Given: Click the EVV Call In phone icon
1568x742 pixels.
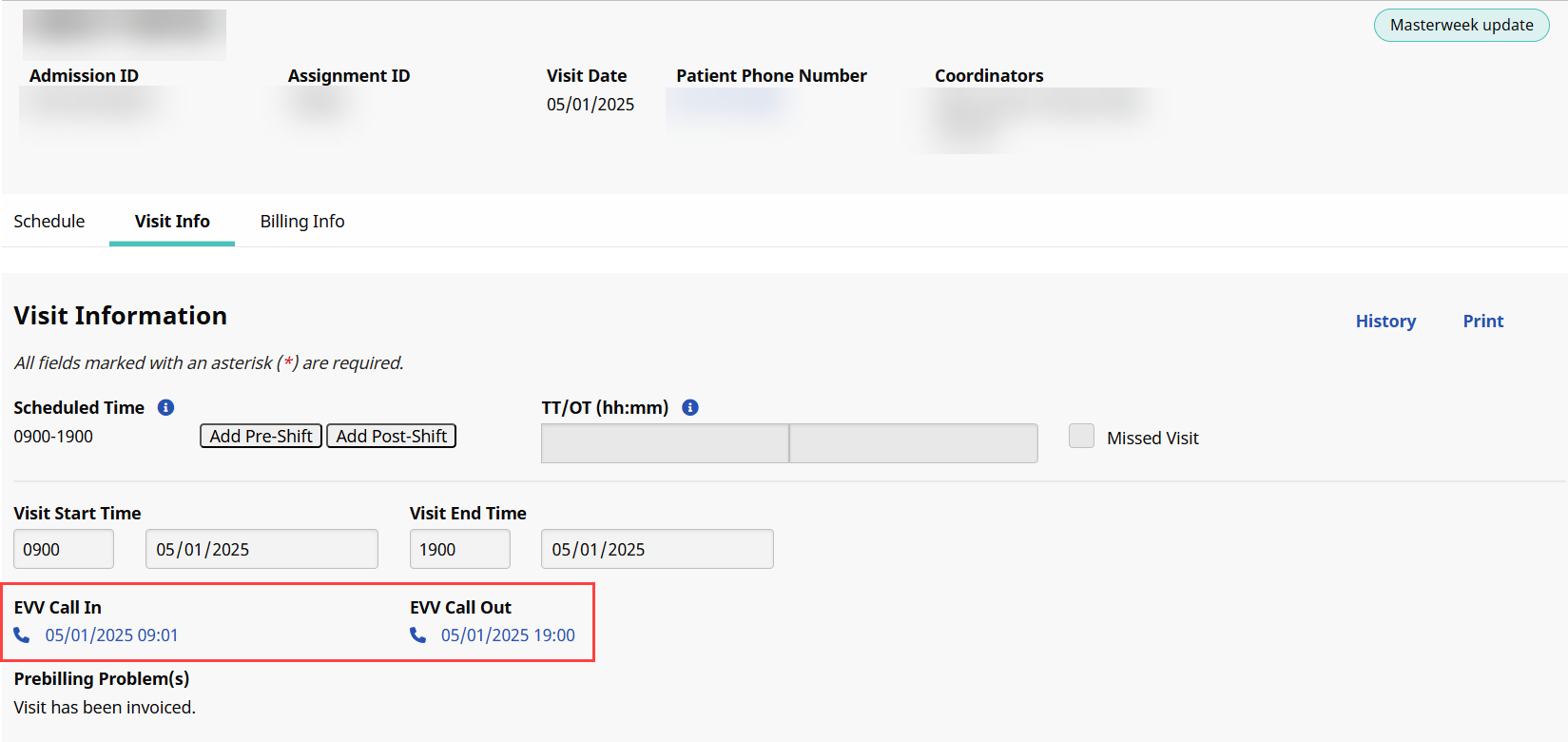Looking at the screenshot, I should (x=22, y=635).
